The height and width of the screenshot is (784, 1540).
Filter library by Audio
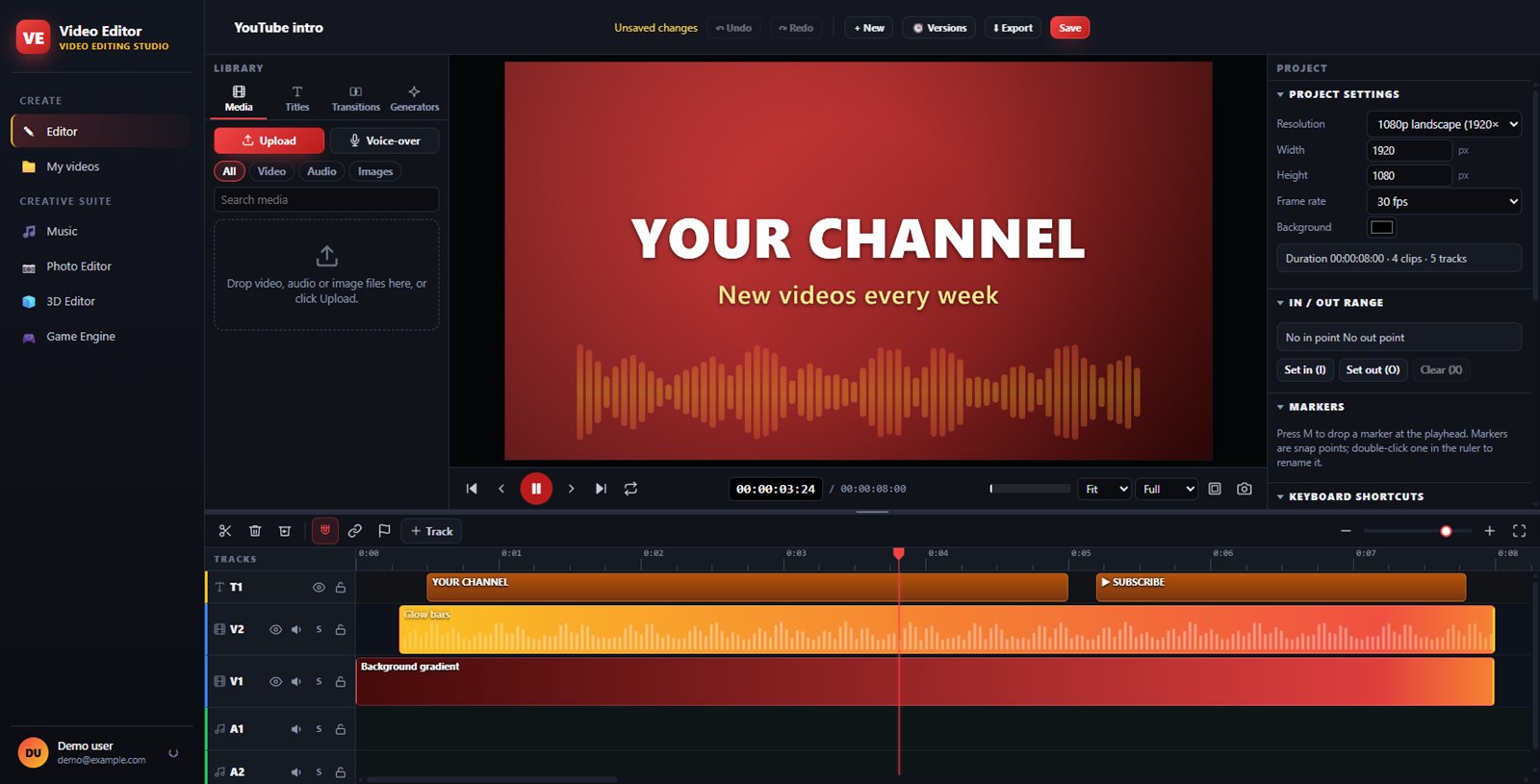[321, 171]
